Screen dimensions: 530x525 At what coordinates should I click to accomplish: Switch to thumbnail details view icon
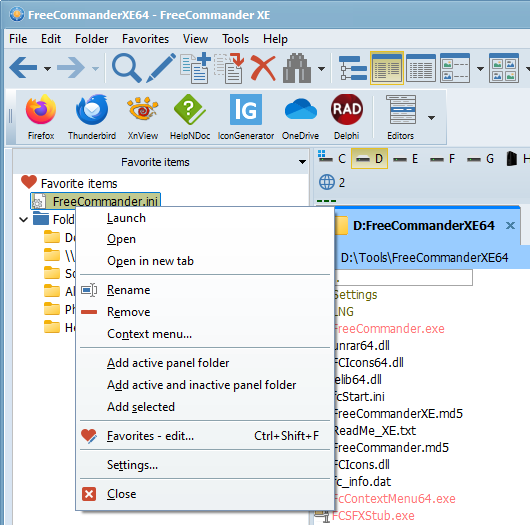pyautogui.click(x=455, y=68)
